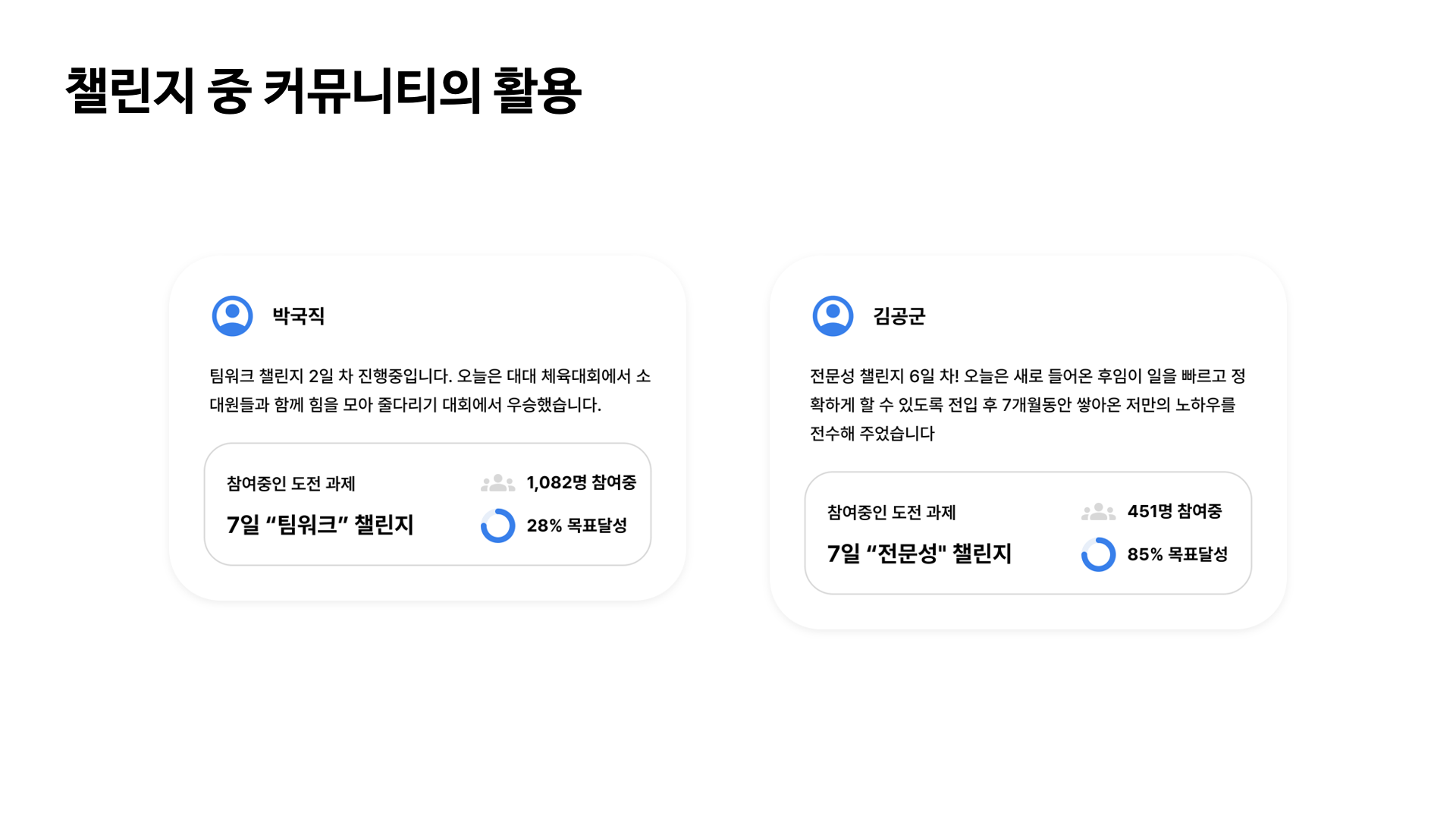The height and width of the screenshot is (819, 1456).
Task: Click the participants icon beside 1,082명 참여중
Action: [497, 483]
